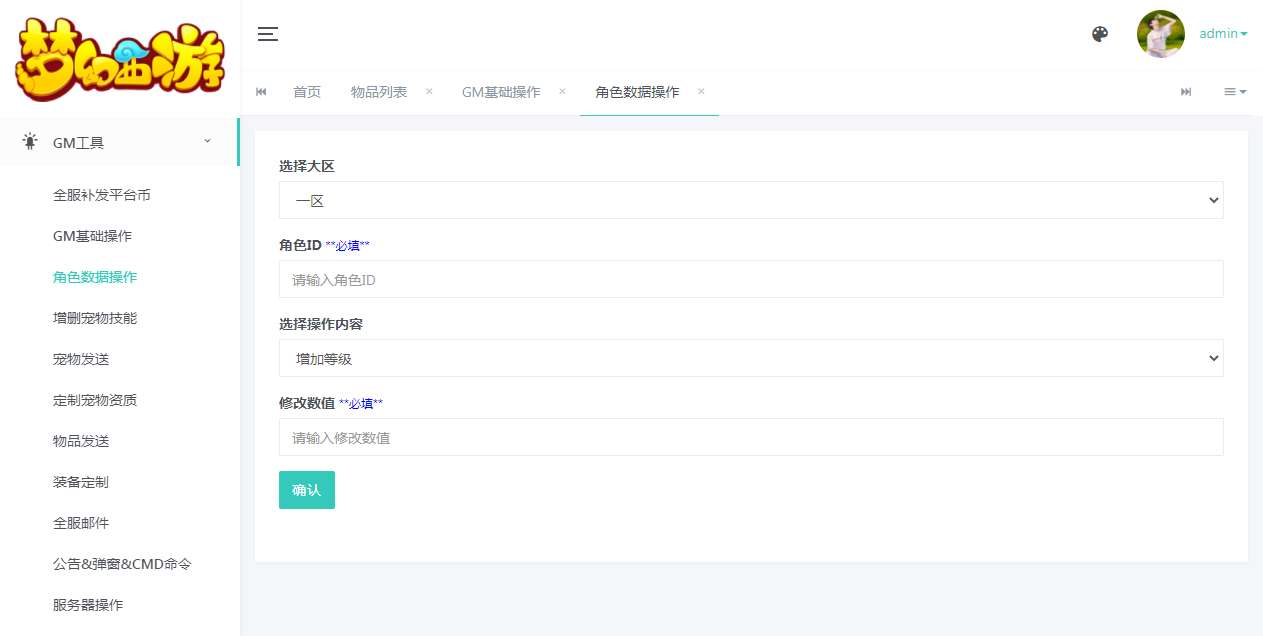Focus the 角色ID input field

pyautogui.click(x=750, y=280)
